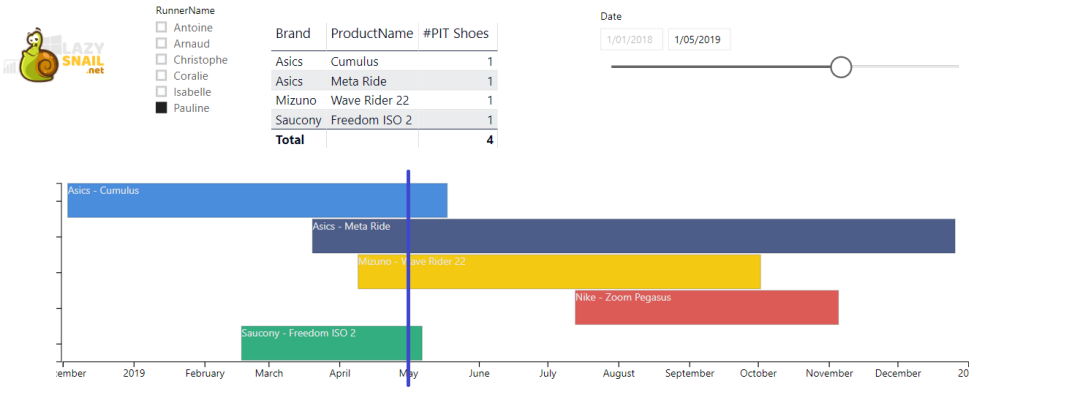Select the red Nike - Zoom Pegasus bar
The height and width of the screenshot is (403, 1080).
point(707,307)
